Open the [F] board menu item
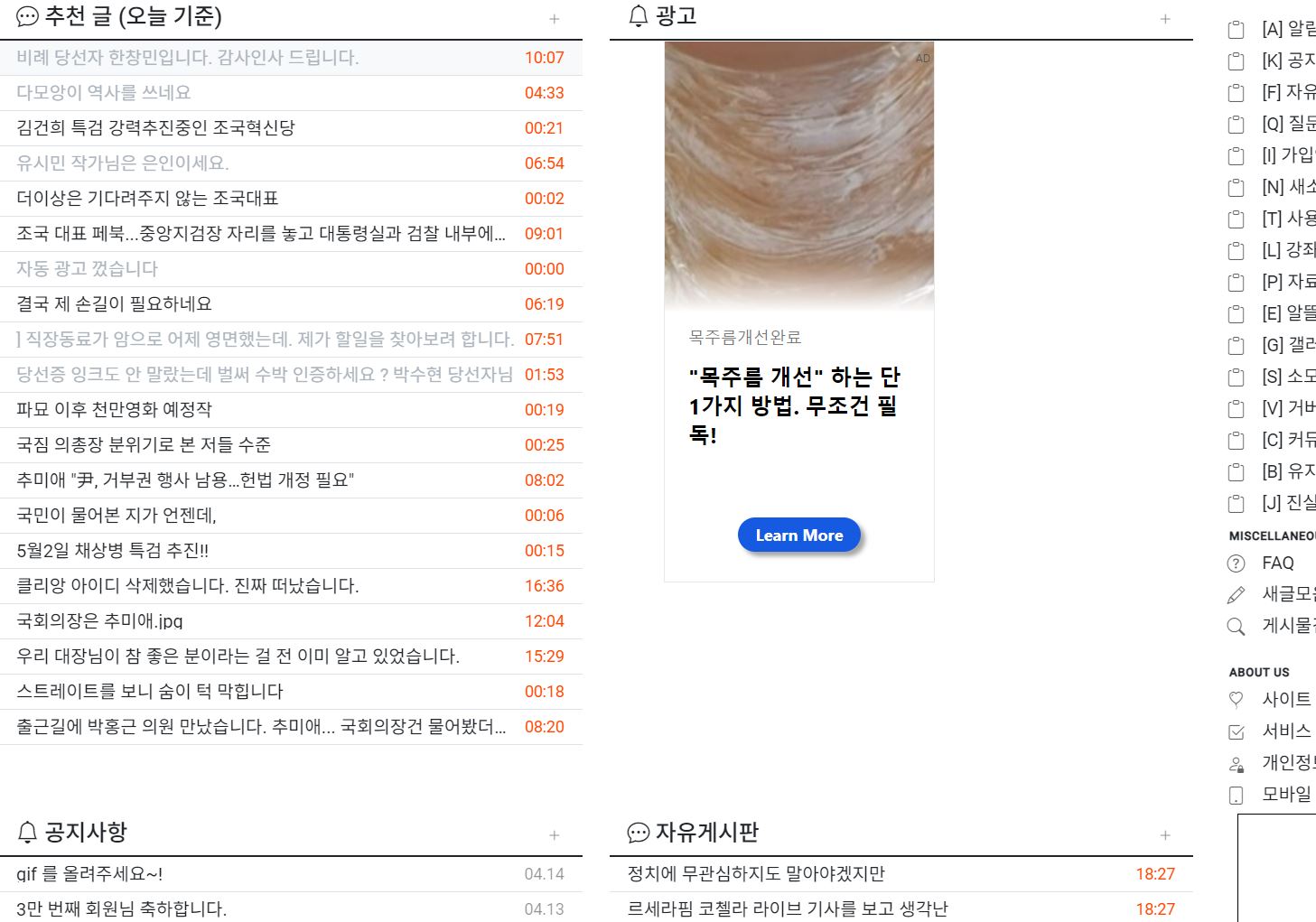The image size is (1316, 922). pos(1289,93)
